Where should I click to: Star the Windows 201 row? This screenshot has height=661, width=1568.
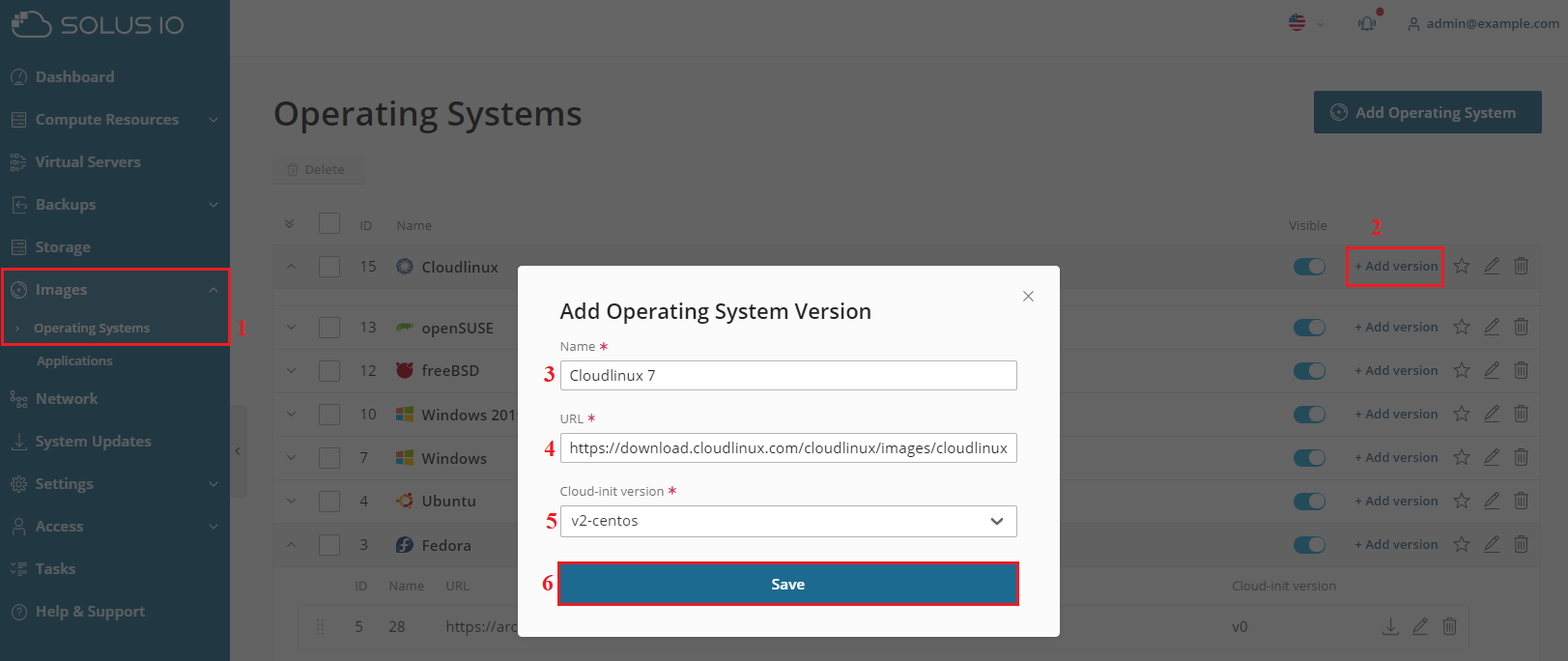(x=1462, y=414)
